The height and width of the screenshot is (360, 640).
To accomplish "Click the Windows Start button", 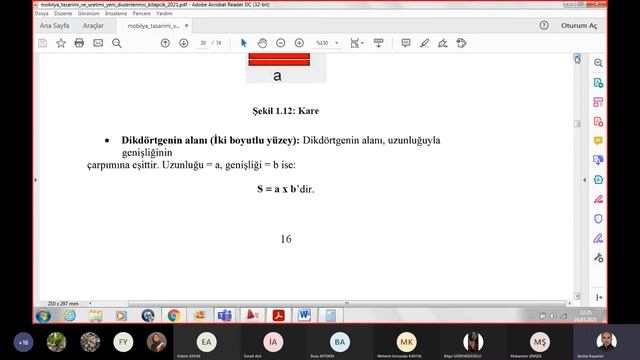I will point(43,316).
